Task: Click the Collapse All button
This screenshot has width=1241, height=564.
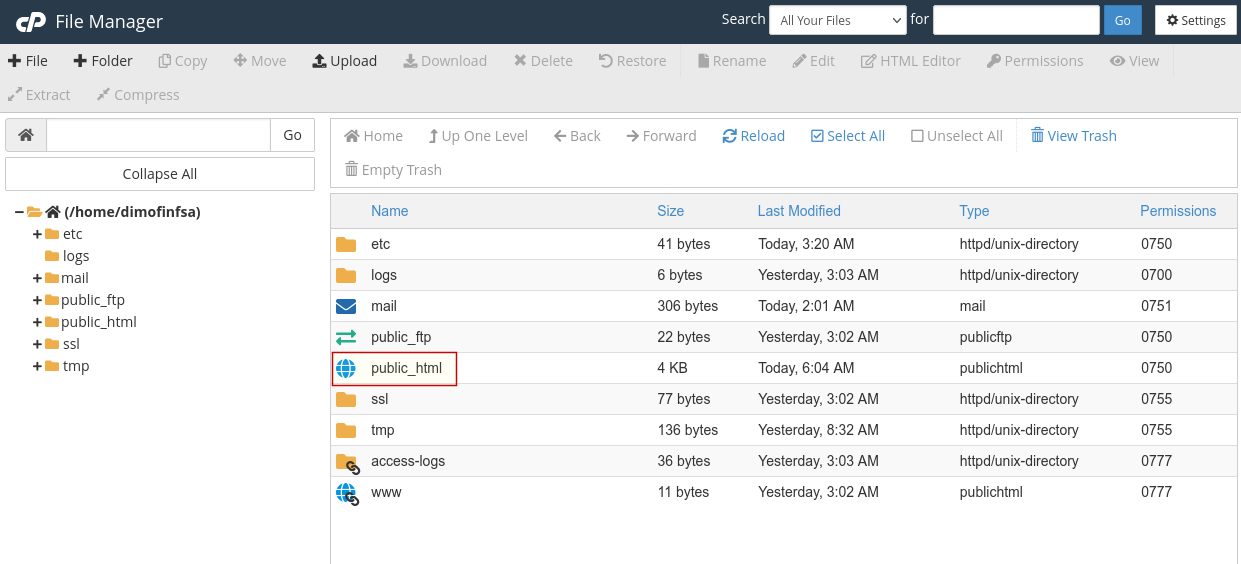Action: click(x=160, y=174)
